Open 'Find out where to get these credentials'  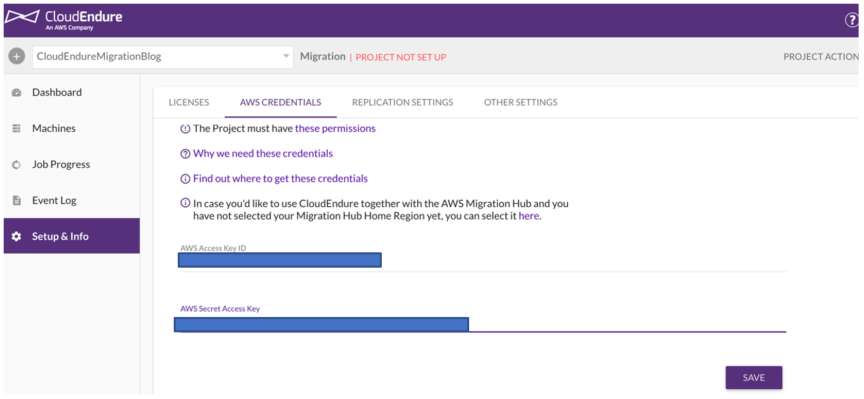280,179
